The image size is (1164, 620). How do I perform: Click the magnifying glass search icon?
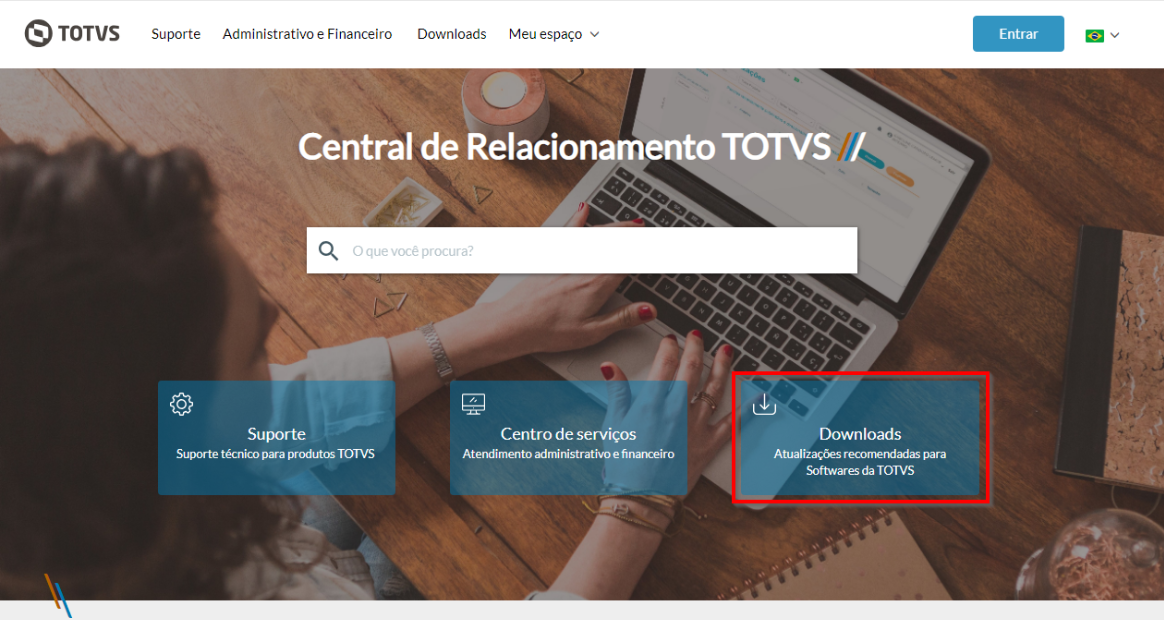(328, 251)
